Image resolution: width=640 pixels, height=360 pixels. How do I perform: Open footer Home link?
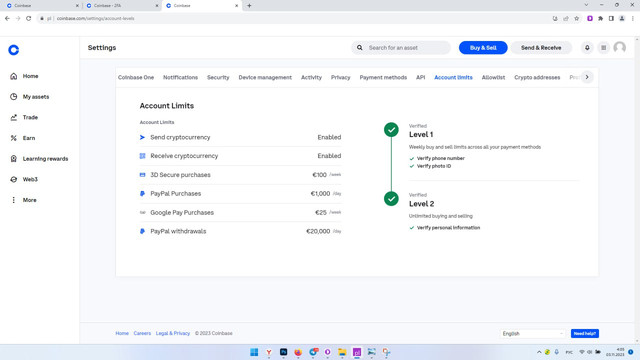(x=122, y=333)
